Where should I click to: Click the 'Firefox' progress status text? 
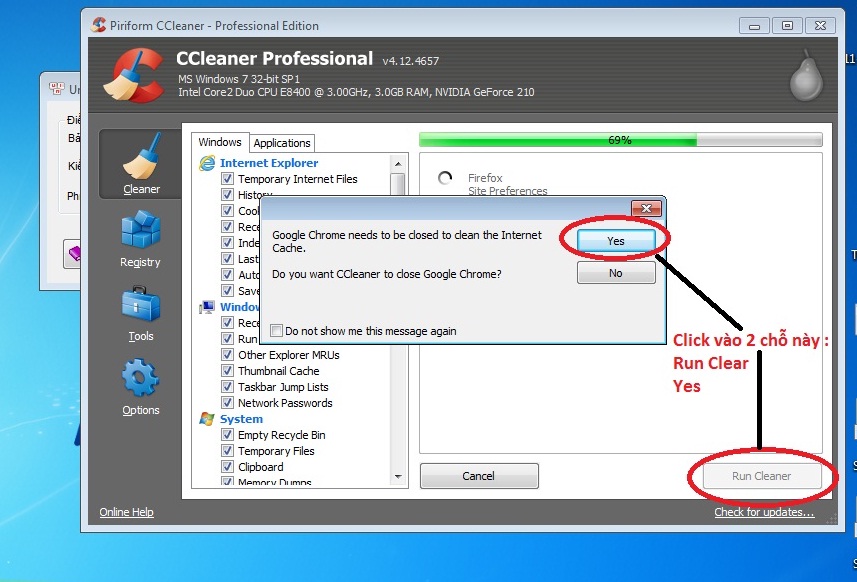click(485, 178)
